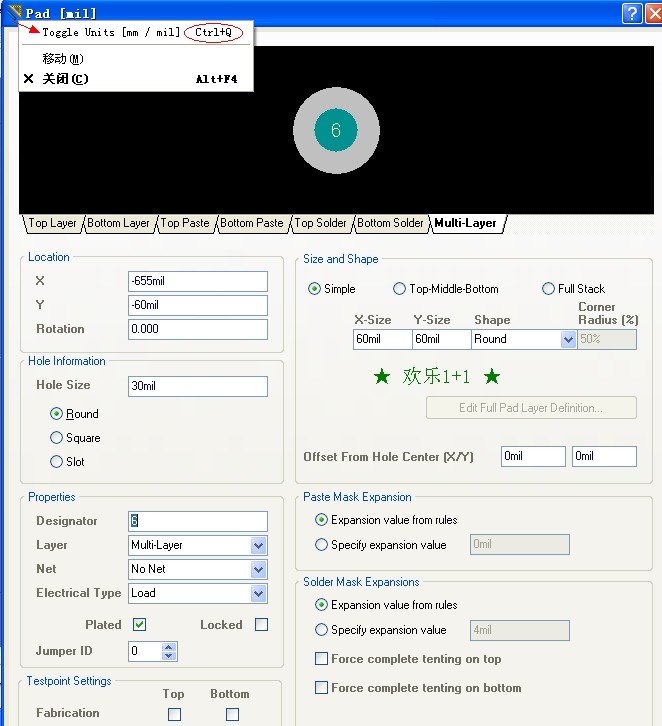Select the Round hole radio button
This screenshot has width=662, height=726.
click(x=56, y=414)
